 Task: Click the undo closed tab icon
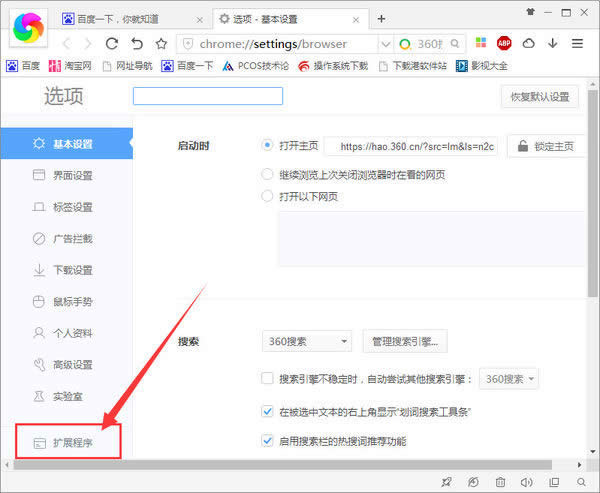(137, 44)
